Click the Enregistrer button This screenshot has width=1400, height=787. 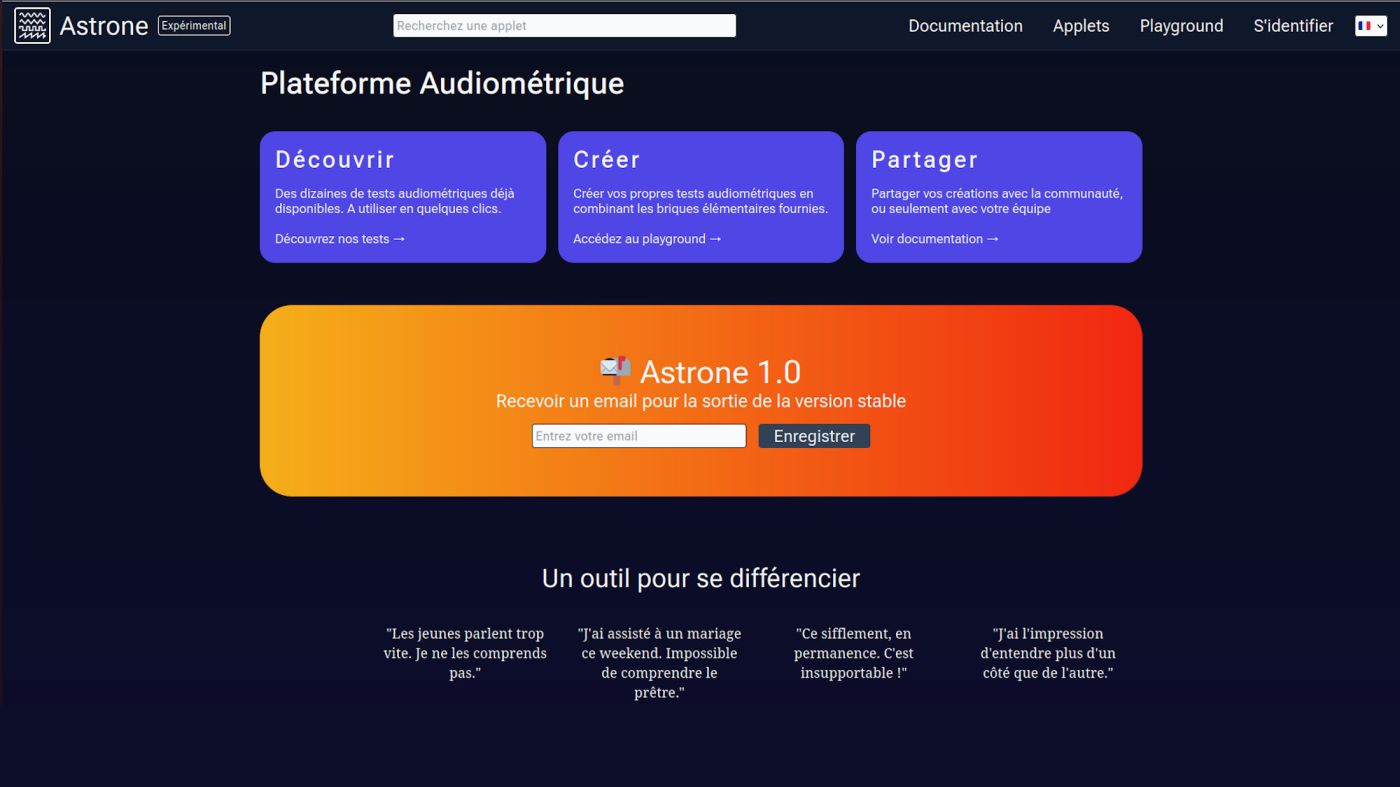click(813, 435)
